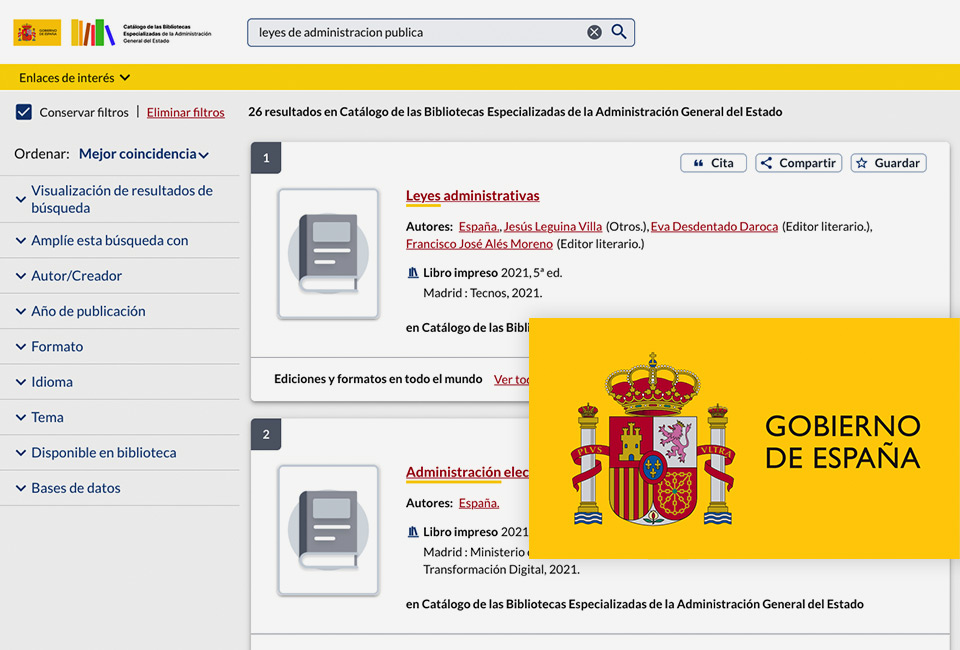Open Mejor coincidencia sort dropdown
Screen dimensions: 960x650
click(x=144, y=154)
